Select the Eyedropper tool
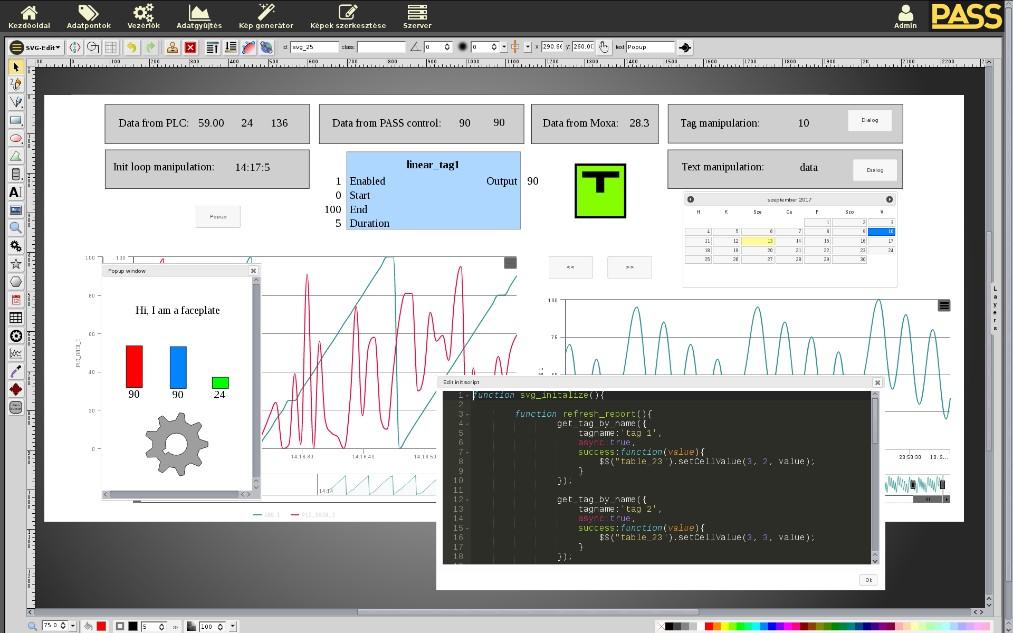 pyautogui.click(x=16, y=371)
